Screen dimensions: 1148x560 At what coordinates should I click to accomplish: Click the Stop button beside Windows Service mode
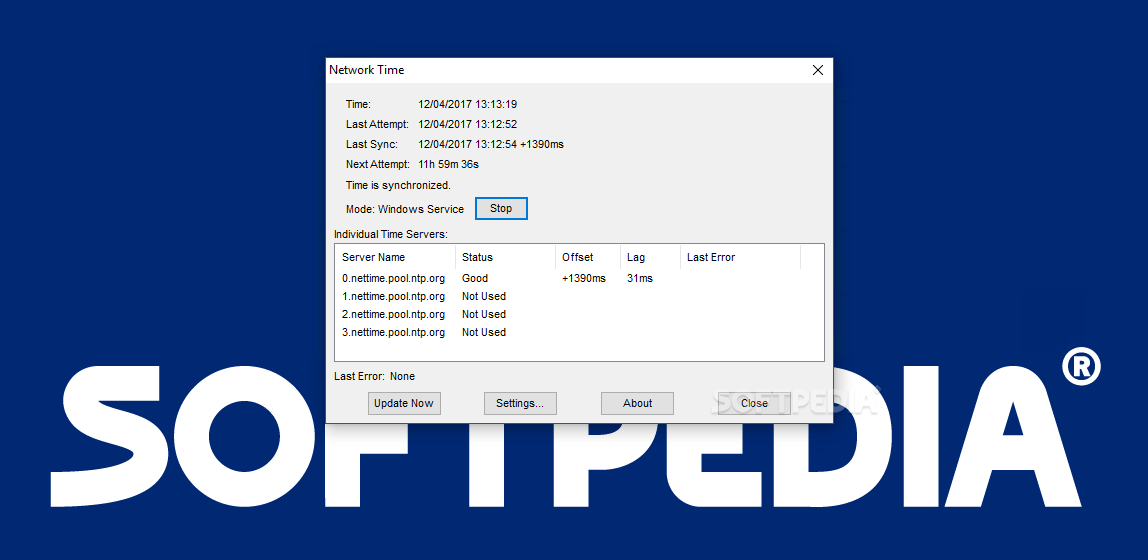[501, 209]
